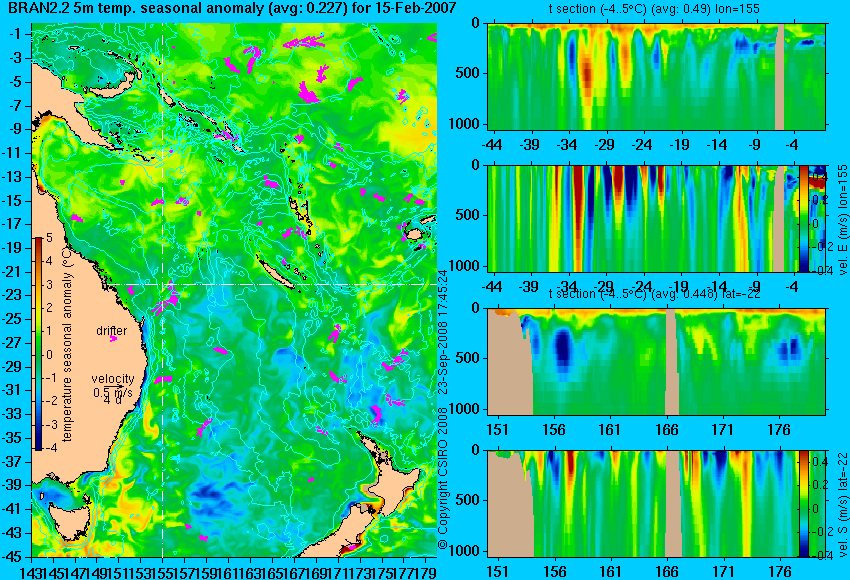Screen dimensions: 850x580
Task: Click the 155 longitude tick label on the map axis
Action: point(162,572)
